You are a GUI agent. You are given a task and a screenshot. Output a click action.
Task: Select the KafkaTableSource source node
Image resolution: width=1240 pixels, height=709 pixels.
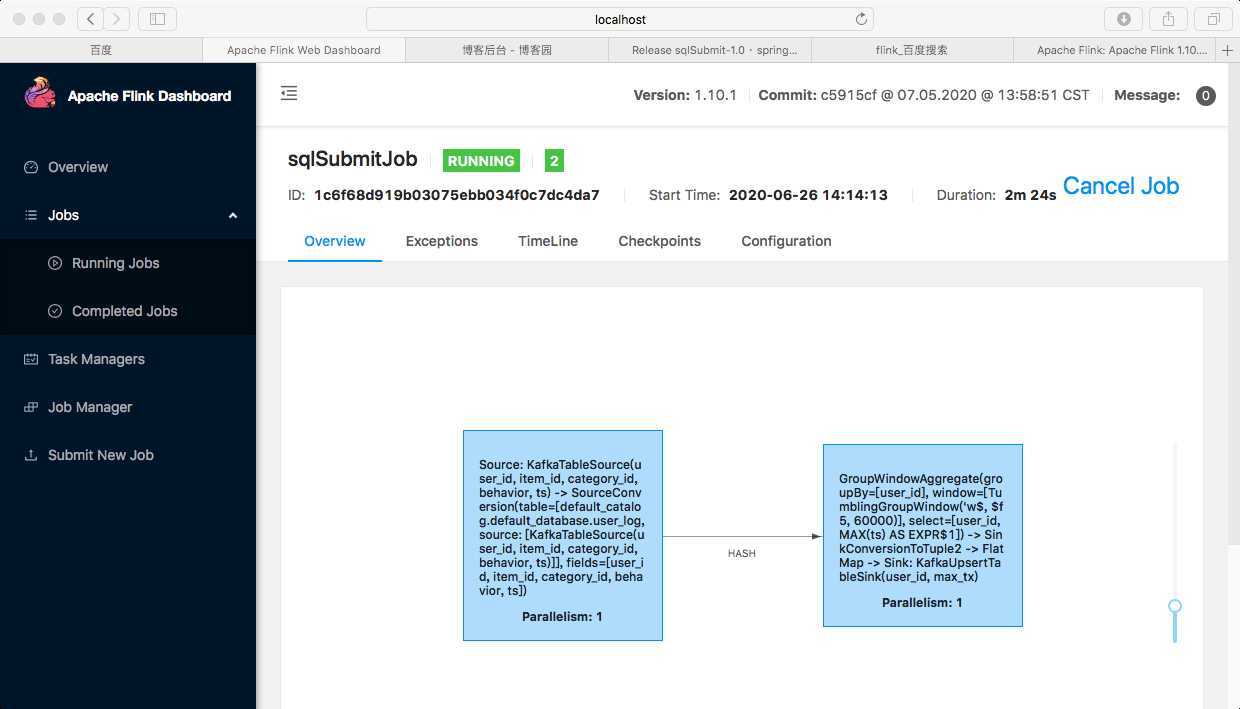click(x=563, y=535)
